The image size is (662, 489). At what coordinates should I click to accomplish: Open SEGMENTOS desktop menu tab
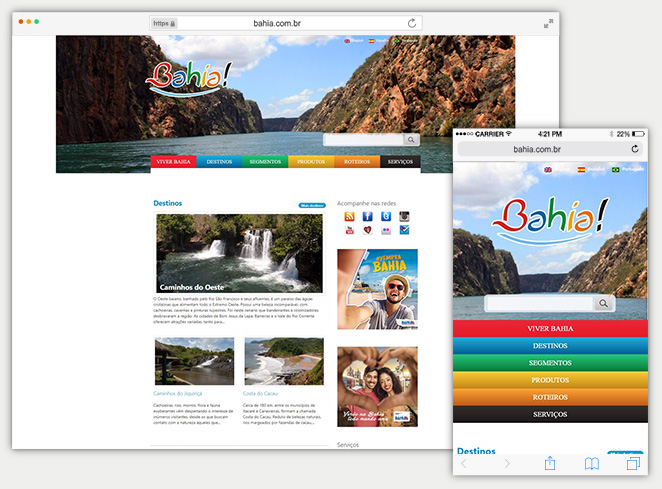coord(265,162)
